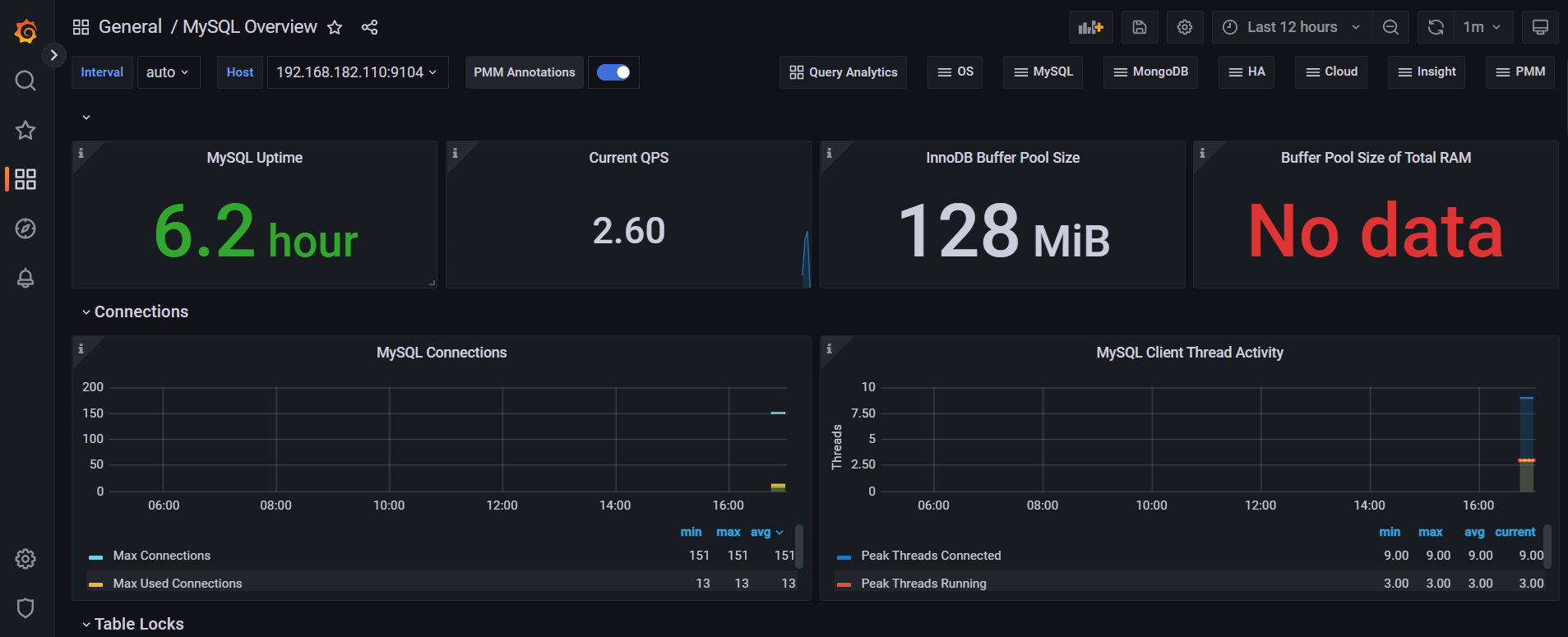The width and height of the screenshot is (1568, 637).
Task: Refresh the dashboard
Action: point(1436,27)
